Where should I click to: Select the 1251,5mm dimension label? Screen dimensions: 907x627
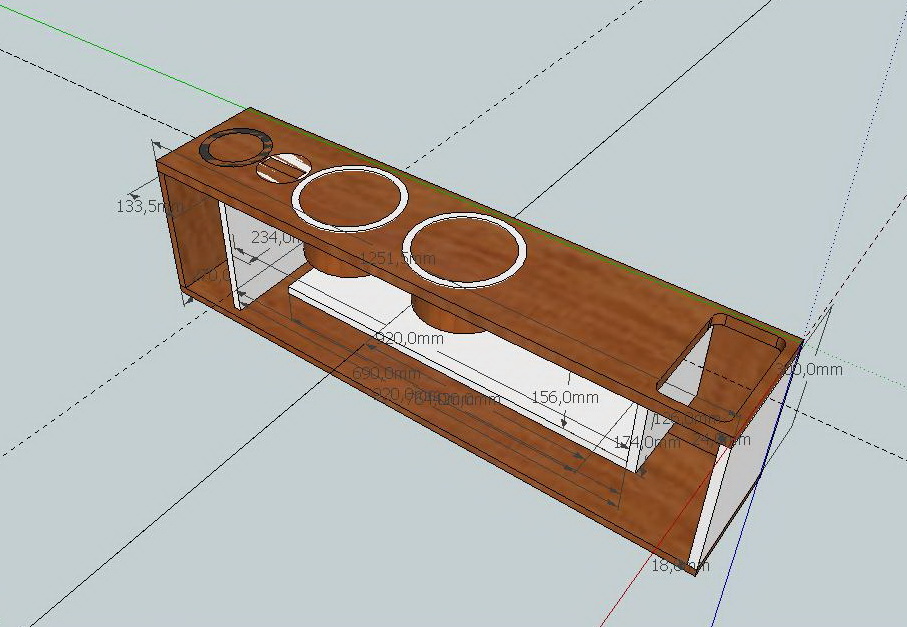tap(397, 258)
